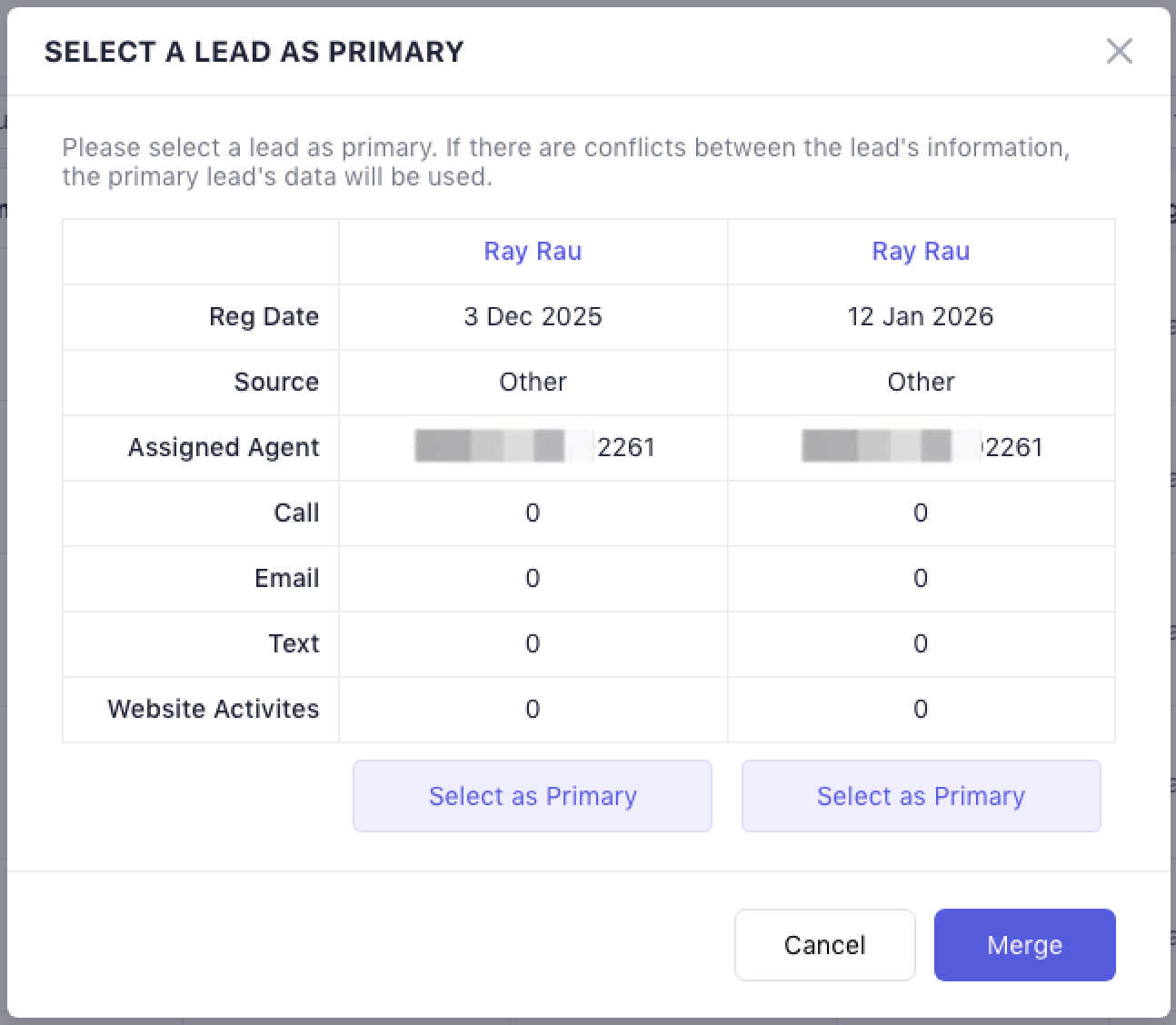Viewport: 1176px width, 1025px height.
Task: Click the second lead's assigned agent value
Action: pos(922,447)
